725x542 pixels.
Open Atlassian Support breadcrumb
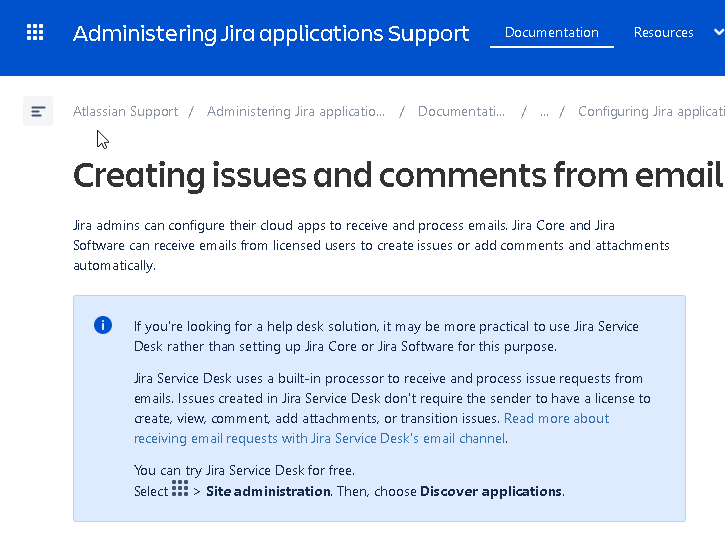click(x=125, y=111)
